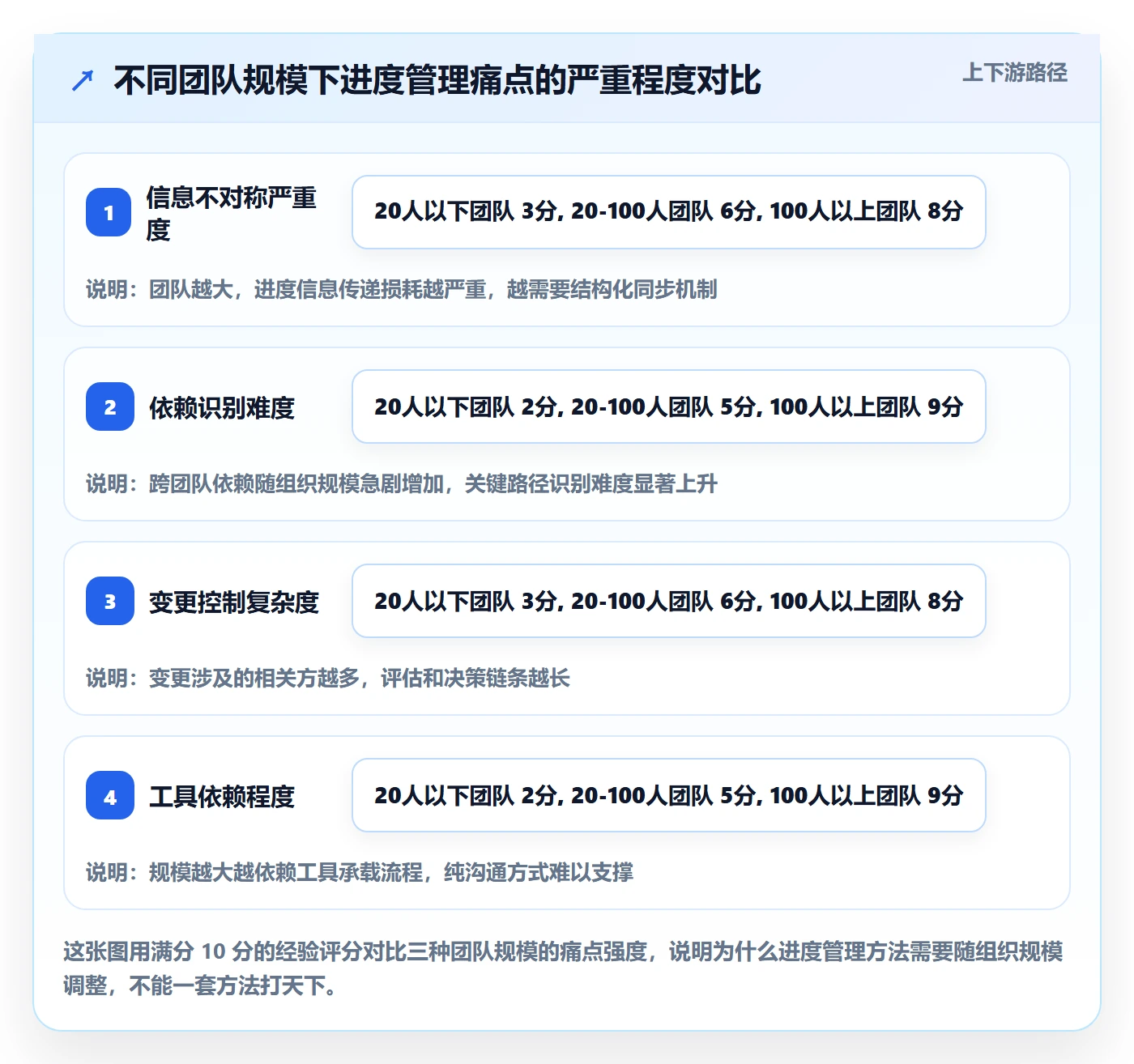The width and height of the screenshot is (1134, 1064).
Task: Click the number 3 badge beside 变更控制复杂度
Action: coord(110,601)
